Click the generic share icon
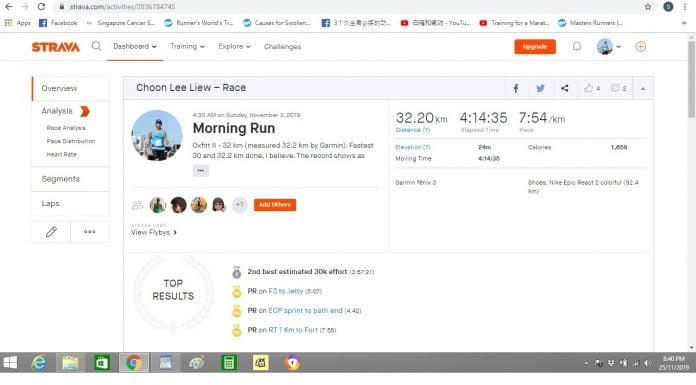 [x=565, y=88]
